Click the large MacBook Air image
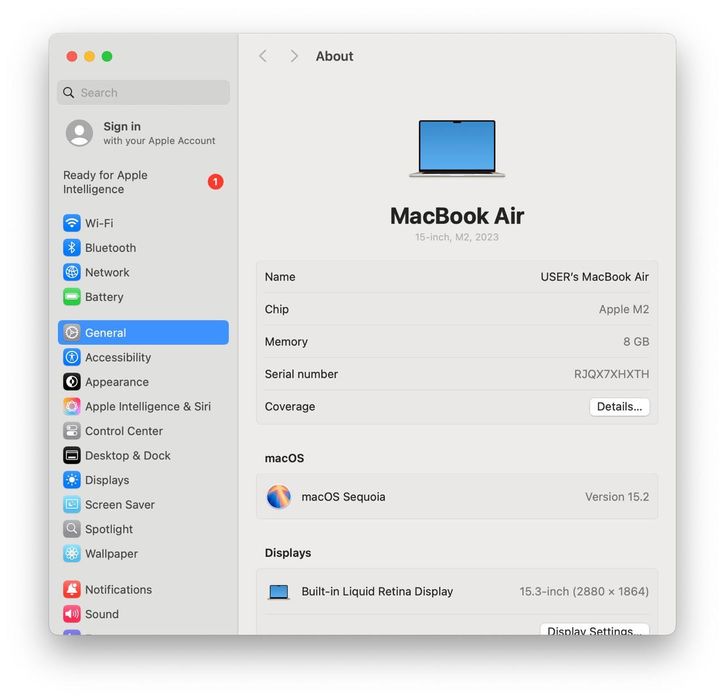Screen dimensions: 725x700 click(457, 148)
